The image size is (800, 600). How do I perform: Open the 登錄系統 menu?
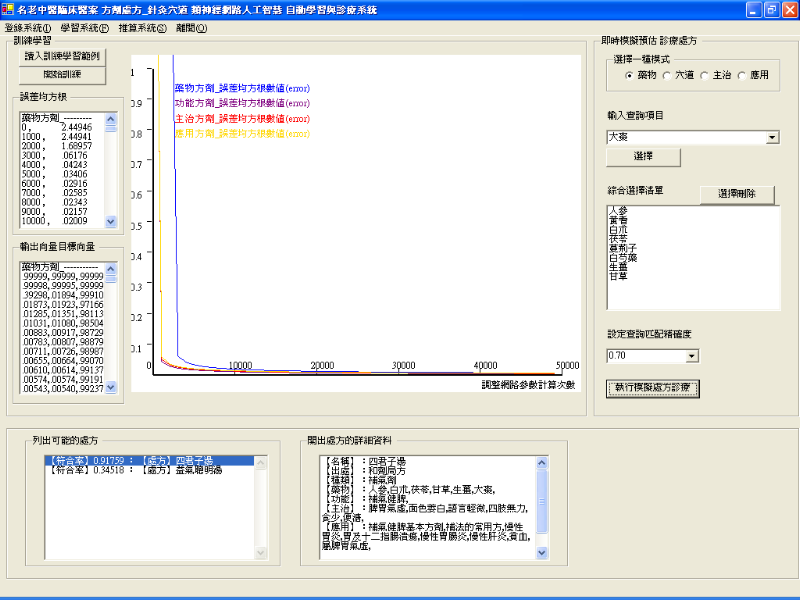click(27, 28)
